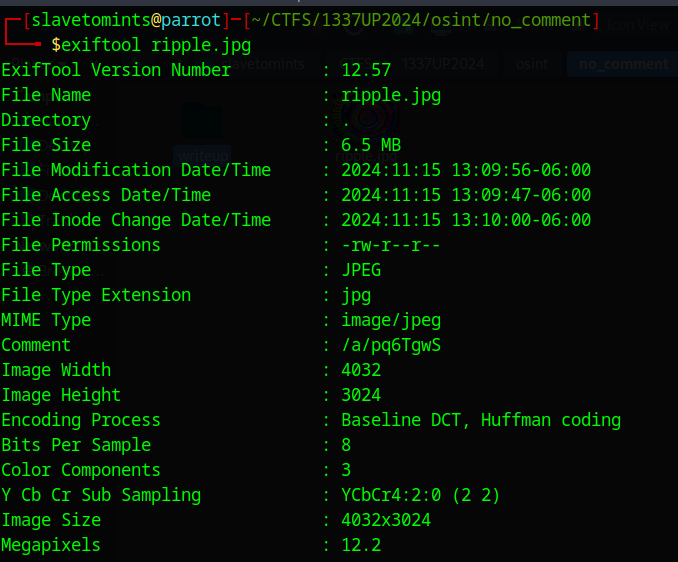678x562 pixels.
Task: Select the faint 1337UP2024 breadcrumb button
Action: pos(443,64)
